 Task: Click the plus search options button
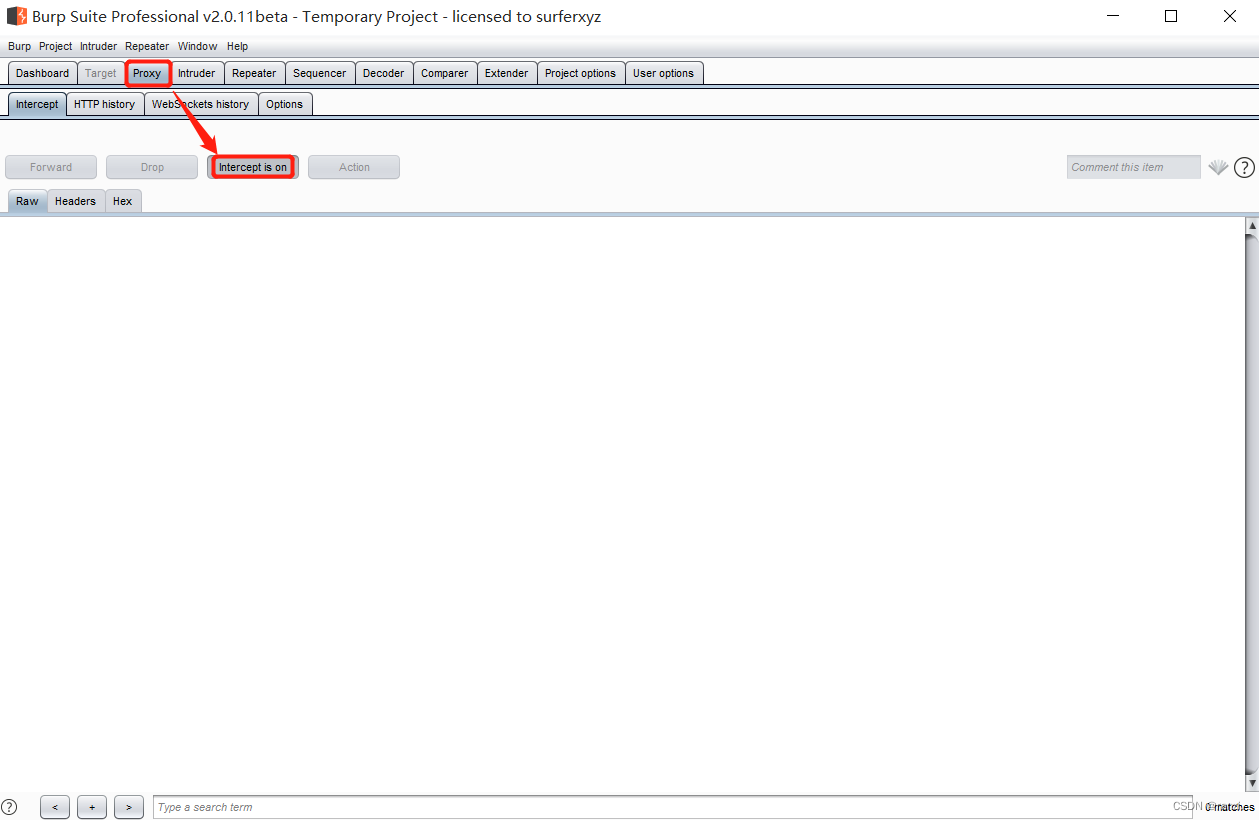pos(92,807)
